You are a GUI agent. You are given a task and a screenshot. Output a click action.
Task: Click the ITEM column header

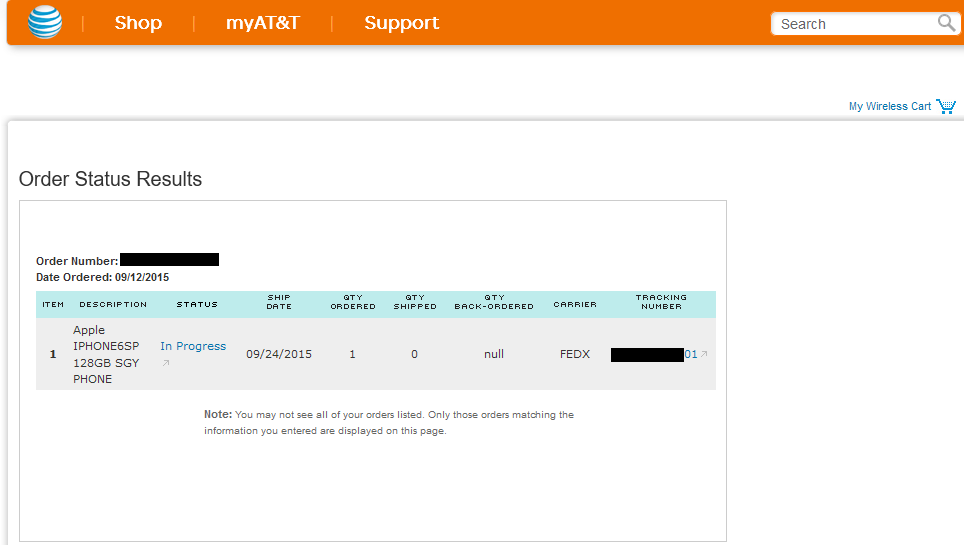53,304
